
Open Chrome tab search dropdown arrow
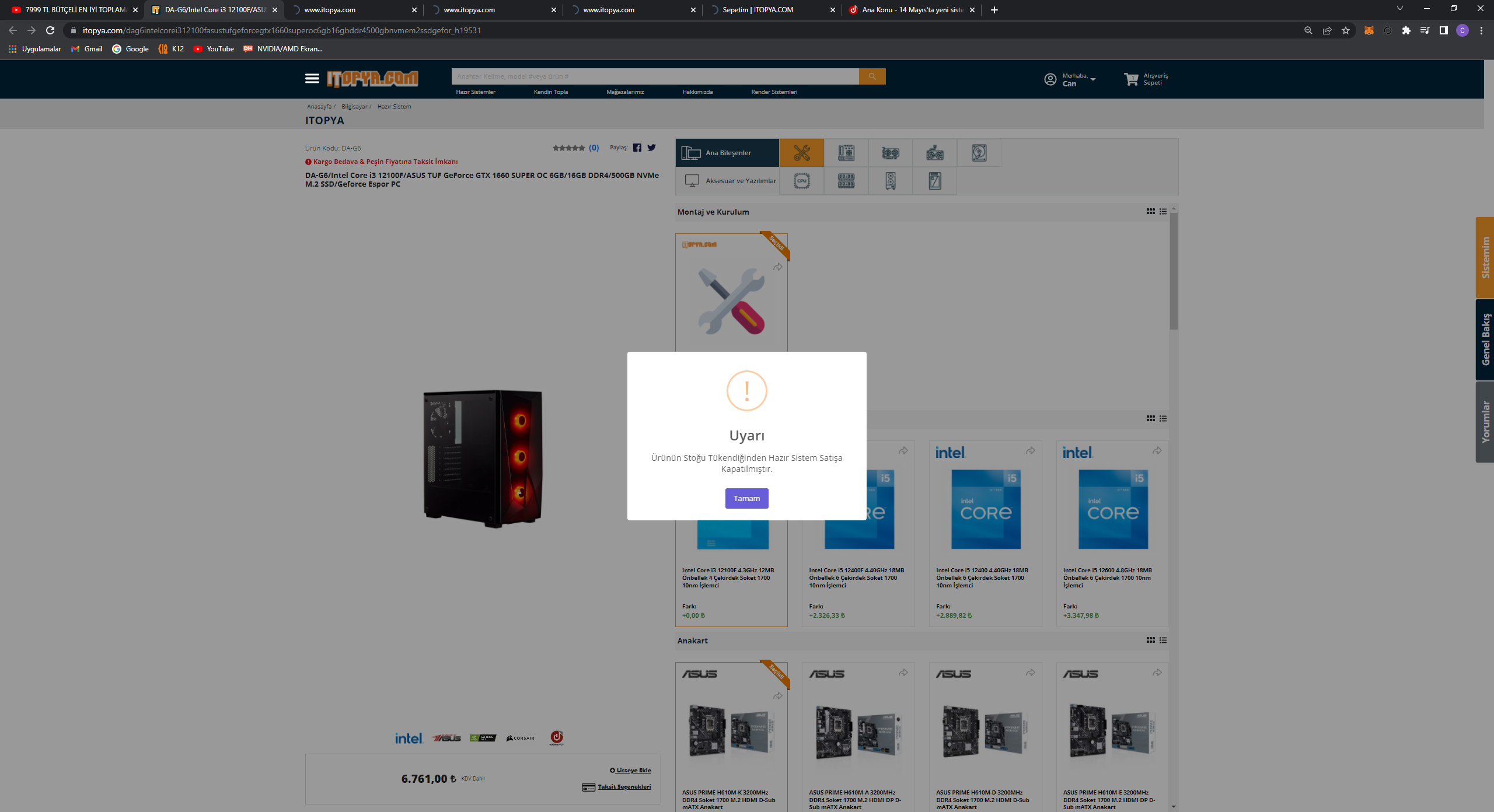(1399, 9)
